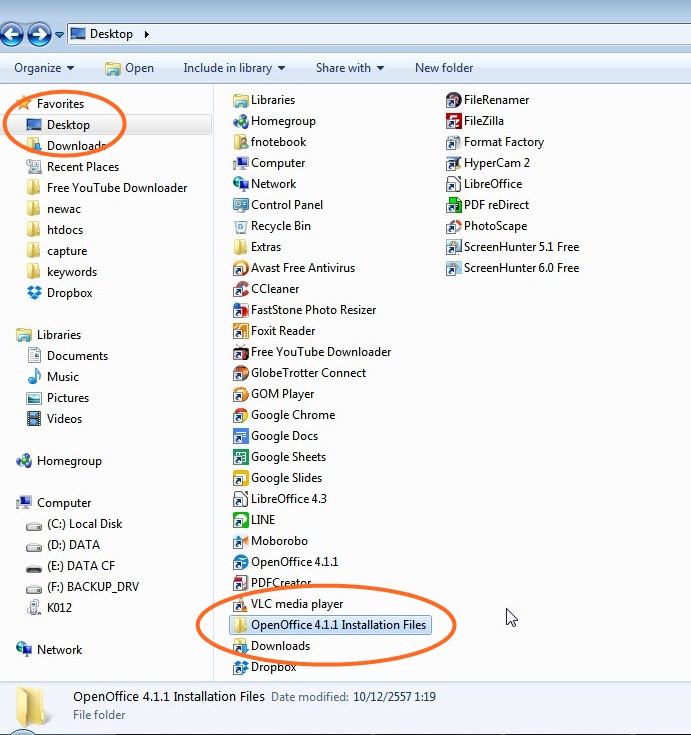Select the Recycle Bin icon
Image resolution: width=691 pixels, height=735 pixels.
point(240,226)
